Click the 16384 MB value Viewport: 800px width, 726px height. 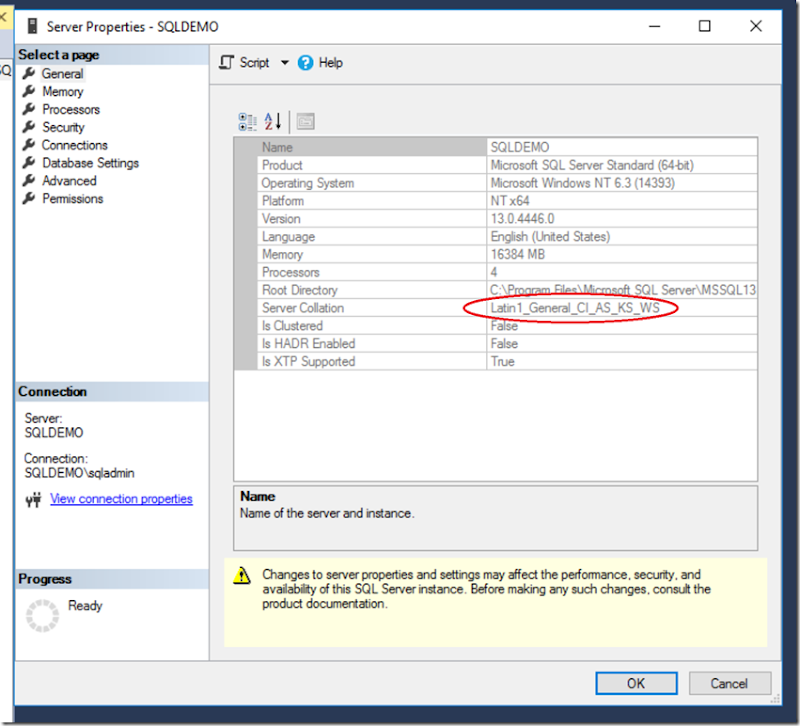518,255
